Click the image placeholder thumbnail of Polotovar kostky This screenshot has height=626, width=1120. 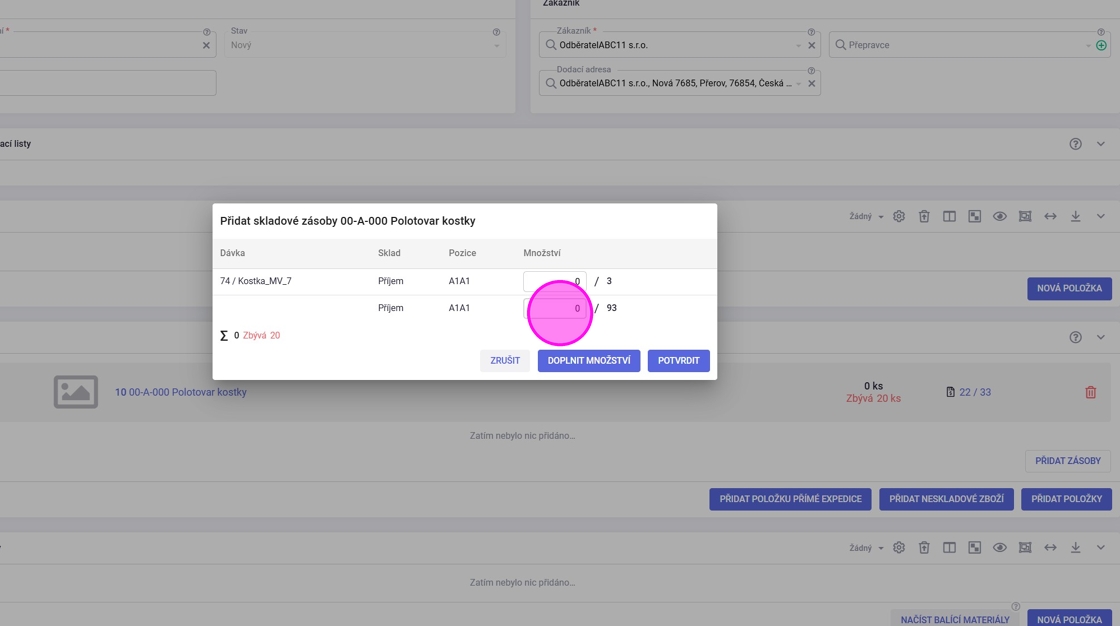click(x=76, y=392)
